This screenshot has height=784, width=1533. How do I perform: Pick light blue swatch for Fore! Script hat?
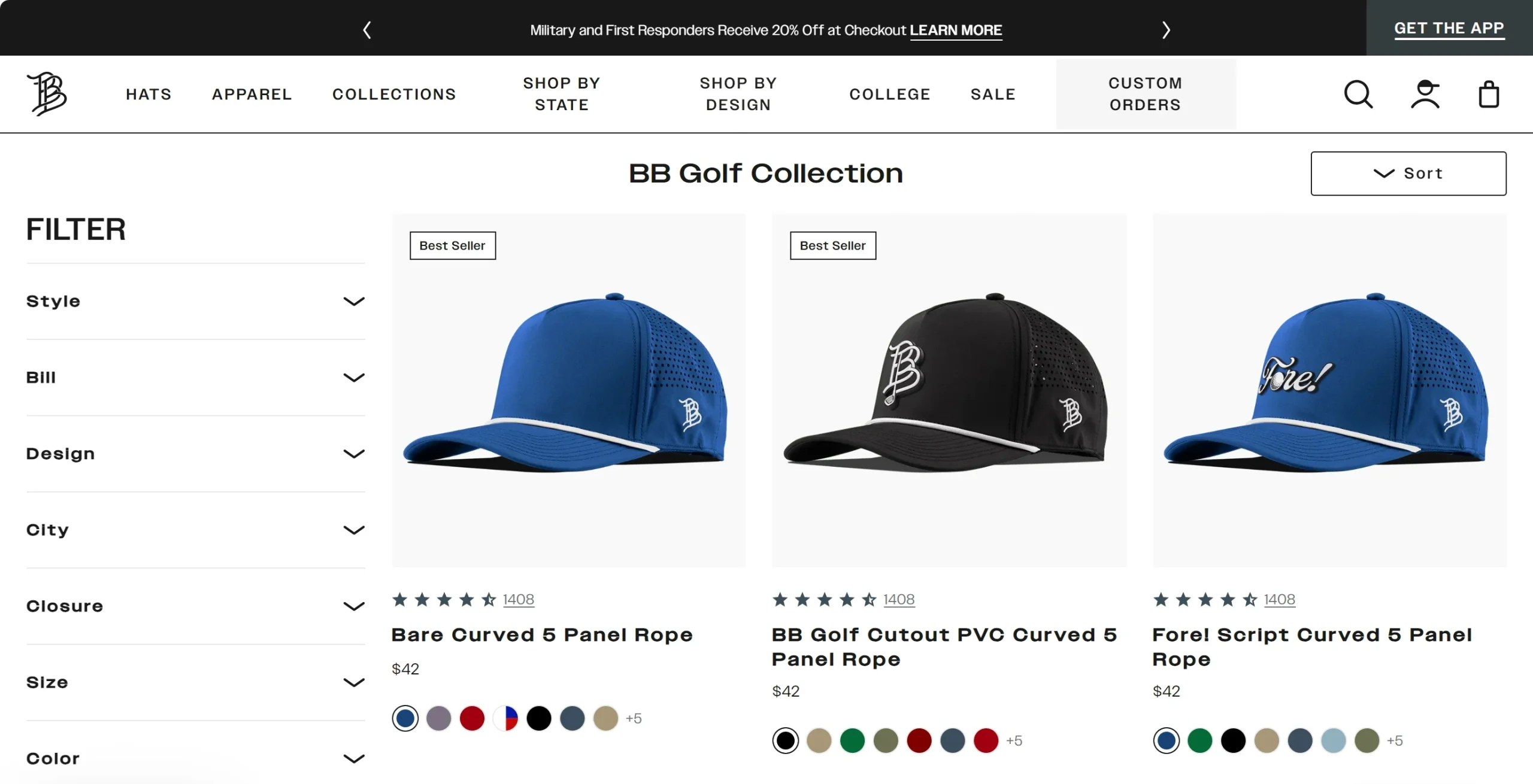point(1334,741)
